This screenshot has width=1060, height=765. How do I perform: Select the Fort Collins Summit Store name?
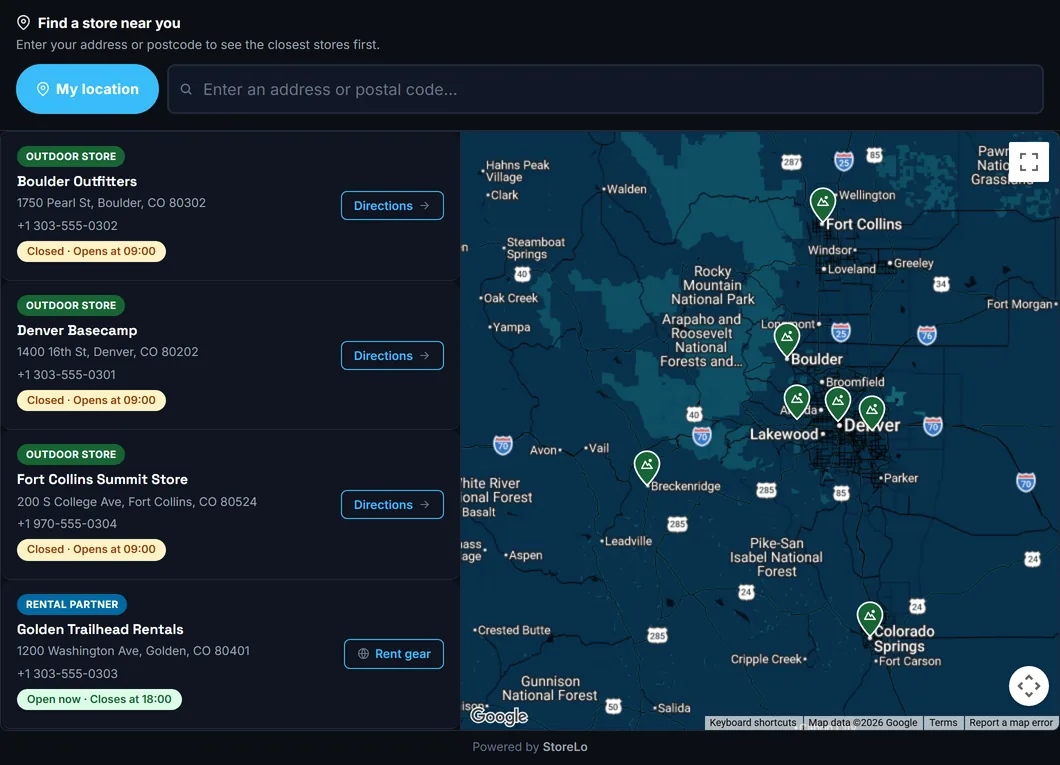click(102, 479)
